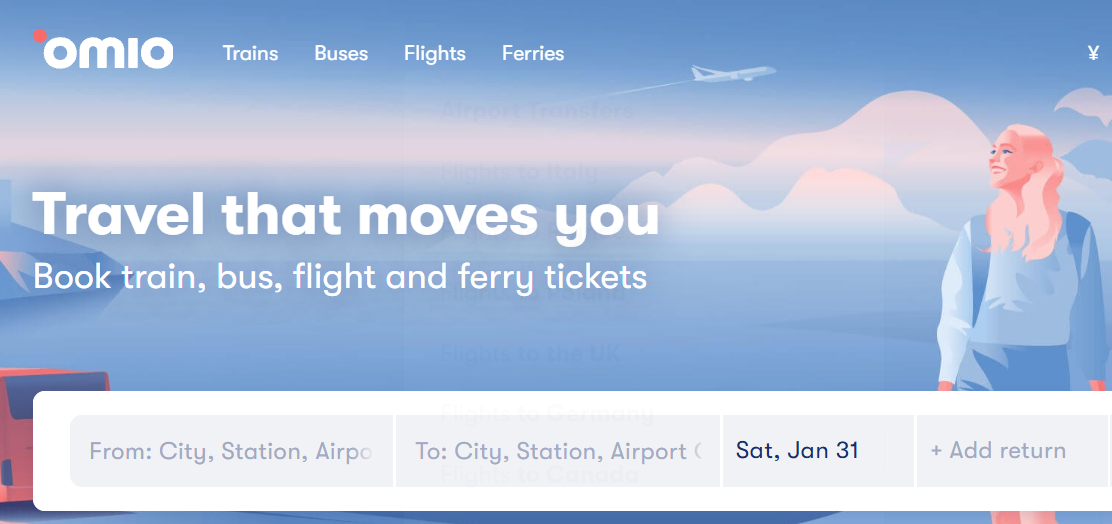
Task: Click the Book train, bus, flight subheading
Action: pyautogui.click(x=340, y=276)
